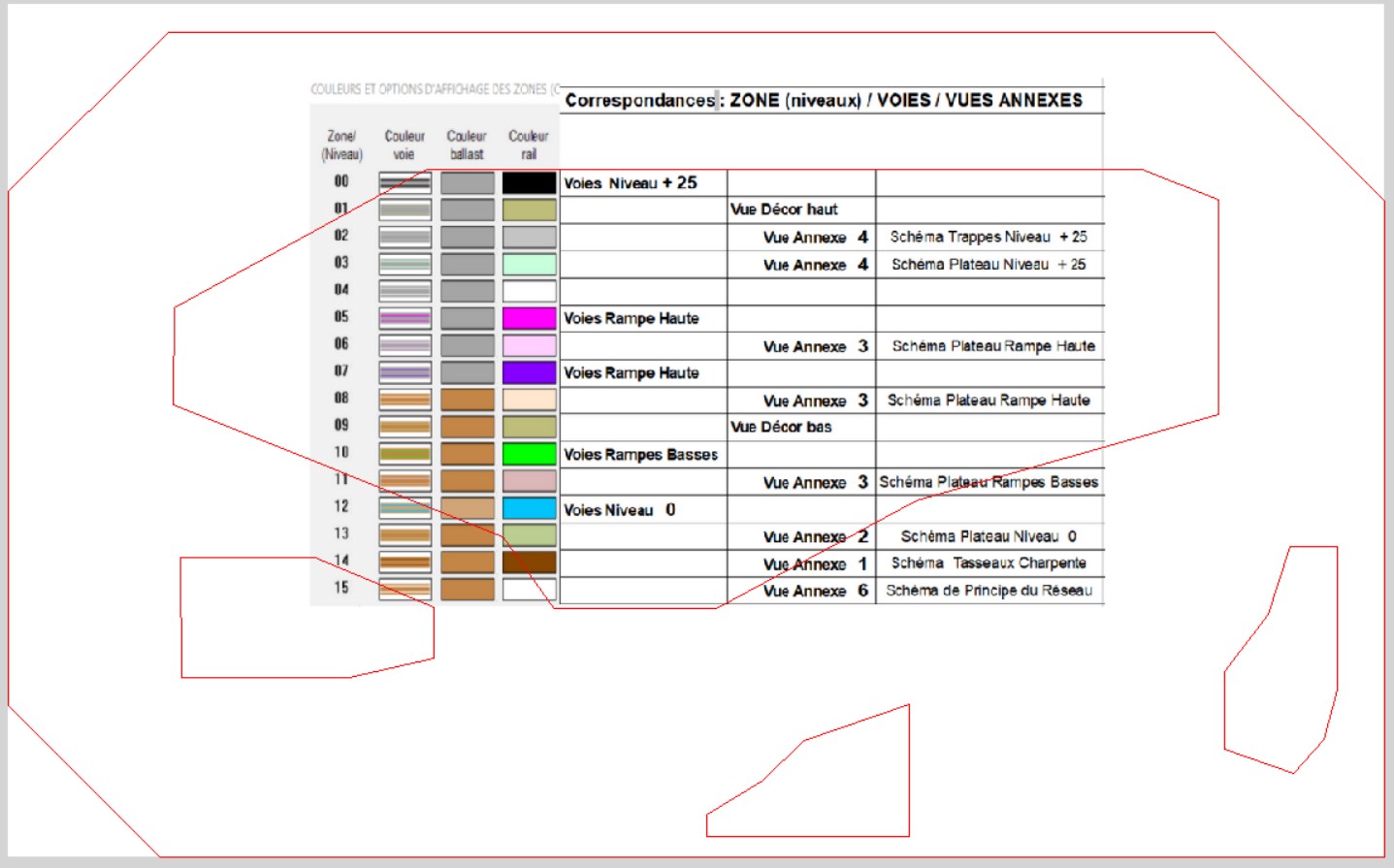This screenshot has width=1394, height=868.
Task: Click the black rail swatch in zone 00
Action: pyautogui.click(x=529, y=182)
